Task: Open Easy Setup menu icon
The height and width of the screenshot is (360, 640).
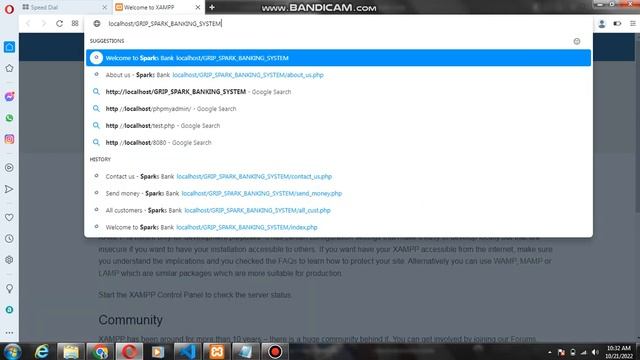Action: pyautogui.click(x=633, y=24)
